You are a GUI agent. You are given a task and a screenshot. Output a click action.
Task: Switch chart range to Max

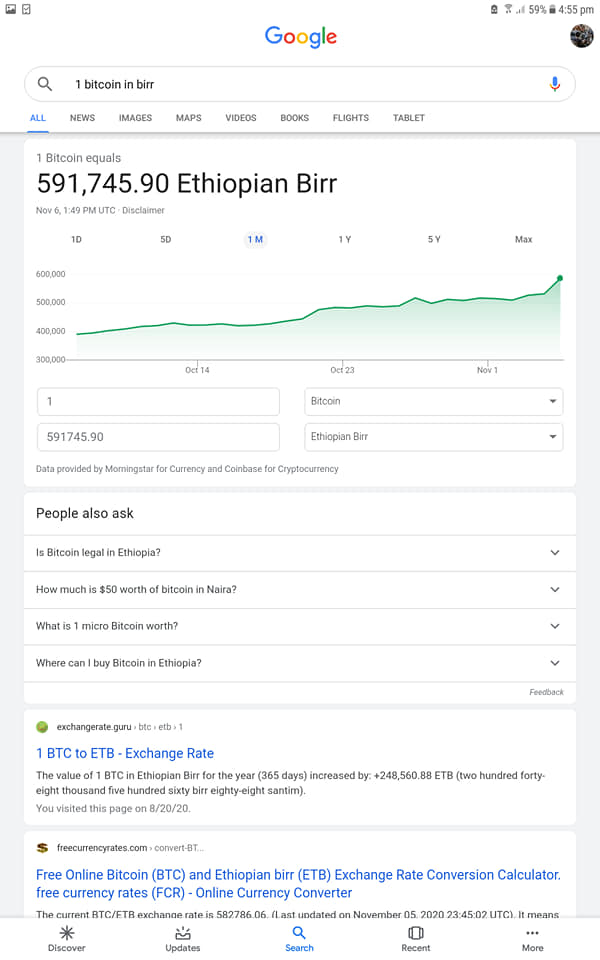point(523,239)
